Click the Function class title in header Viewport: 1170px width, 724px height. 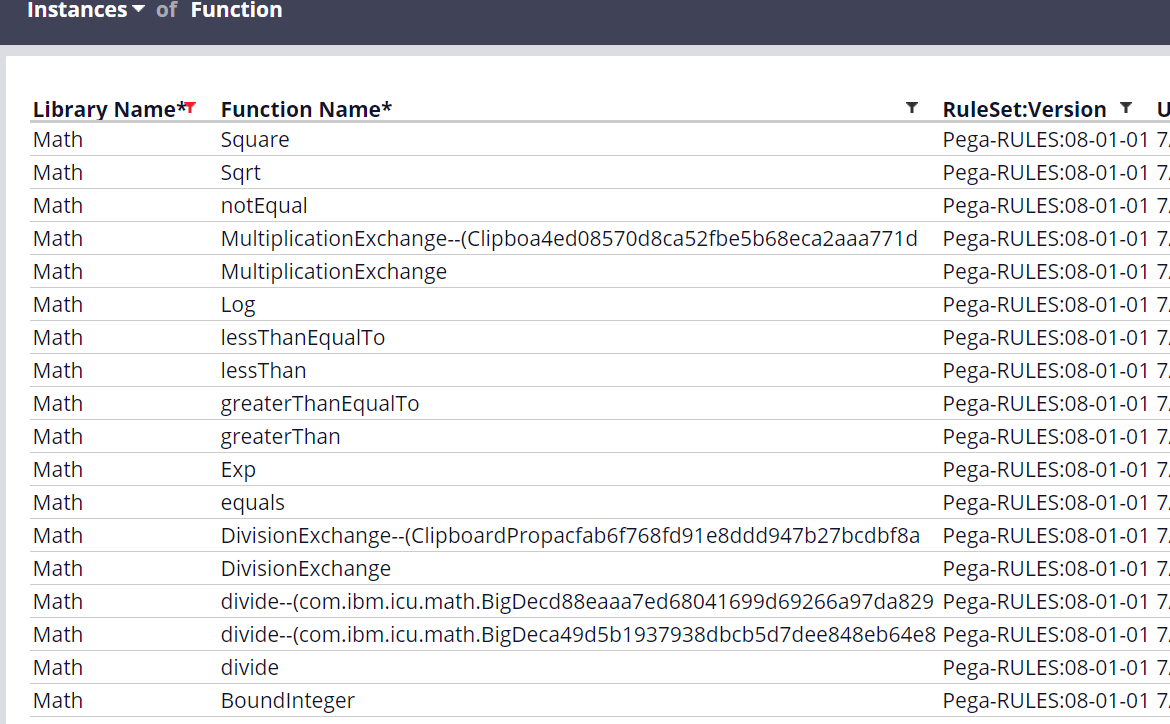coord(236,11)
